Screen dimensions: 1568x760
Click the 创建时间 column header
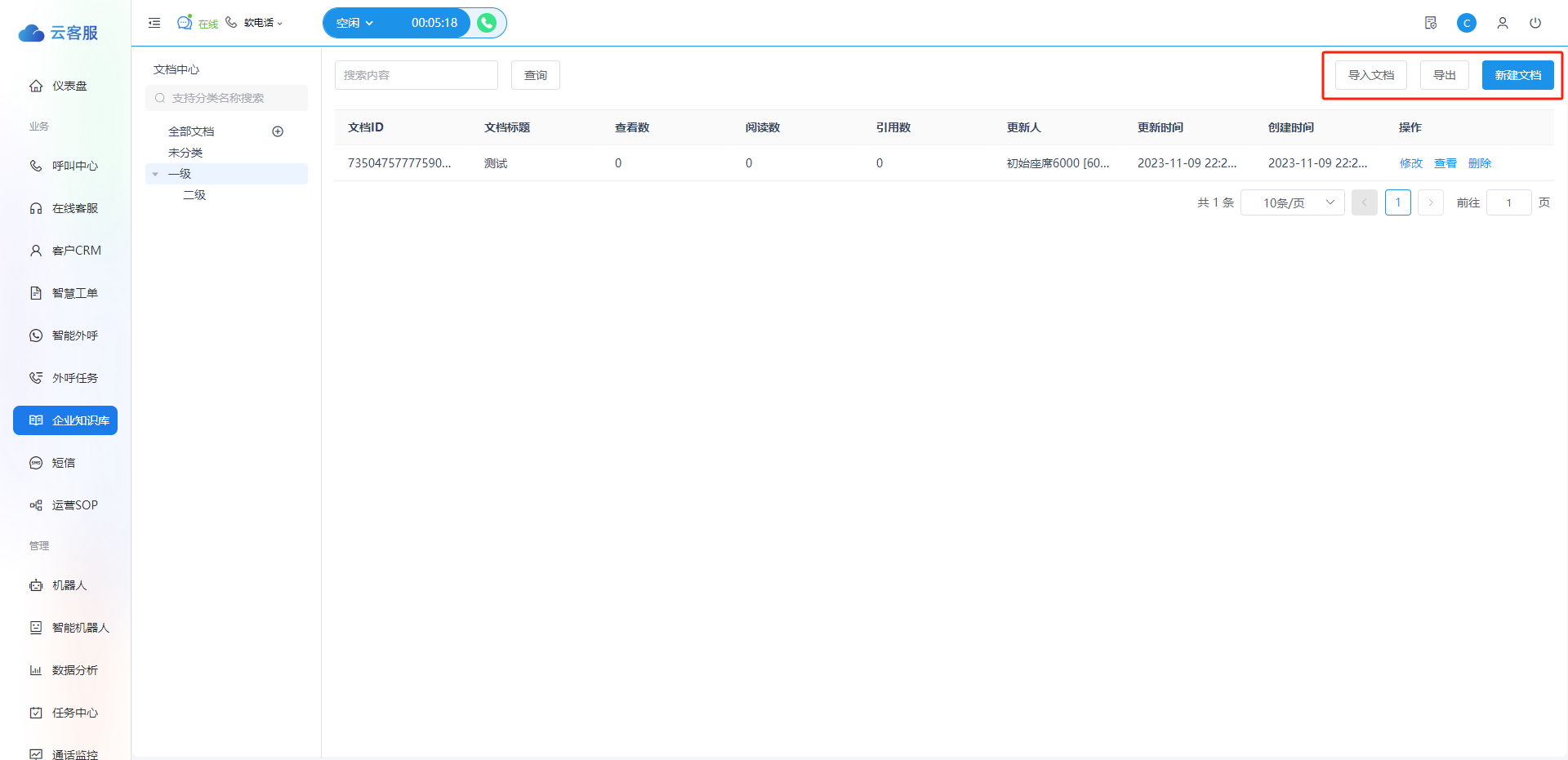[x=1291, y=127]
